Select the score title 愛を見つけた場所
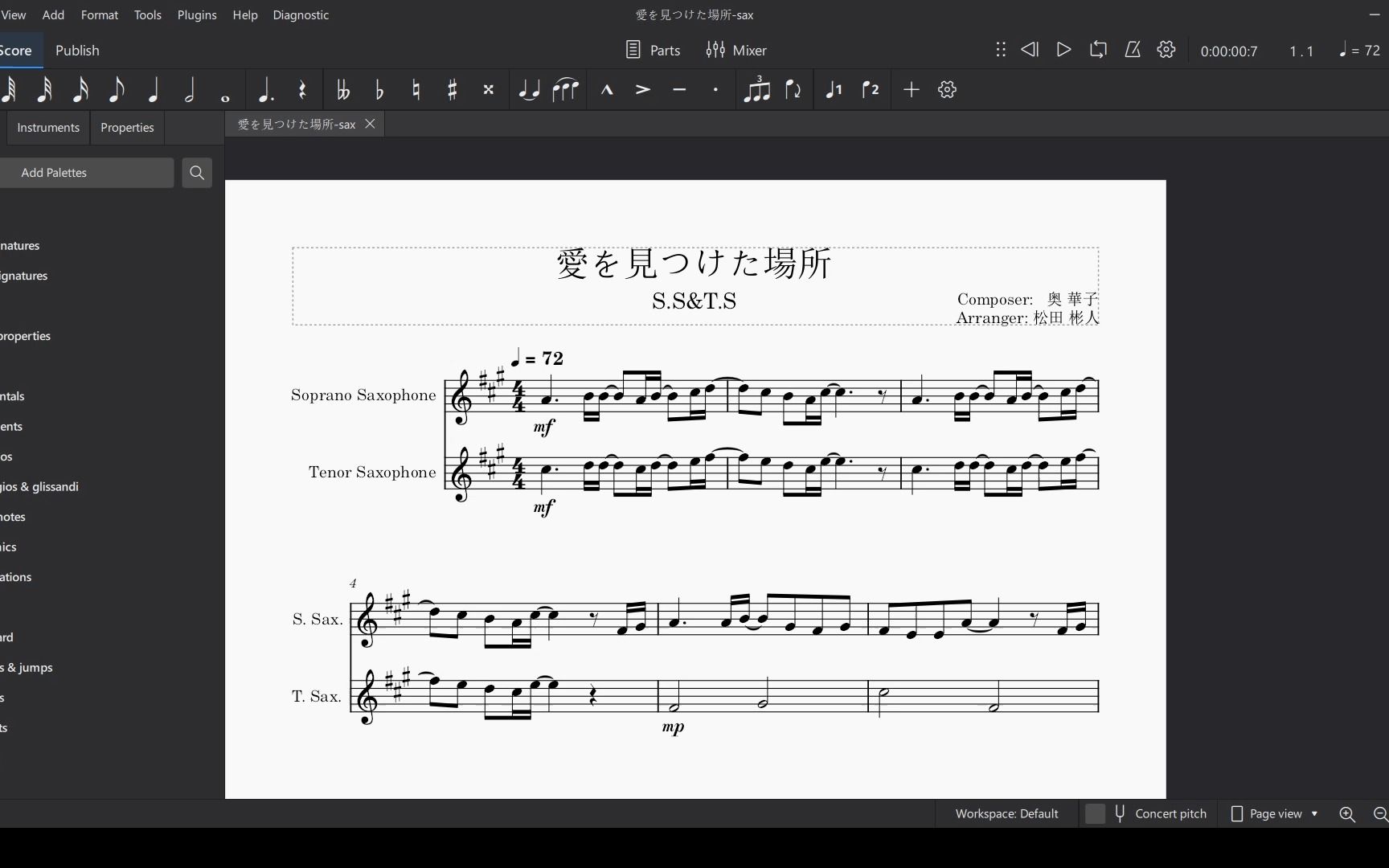Screen dimensions: 1389x868 pos(694,264)
